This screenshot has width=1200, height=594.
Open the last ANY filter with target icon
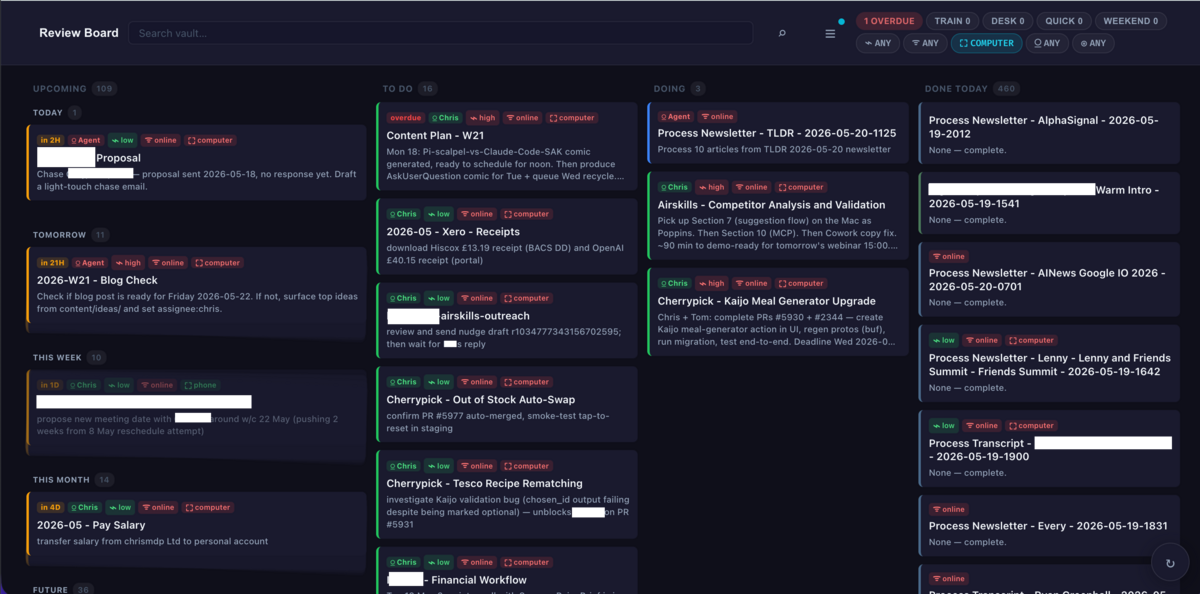click(x=1093, y=43)
